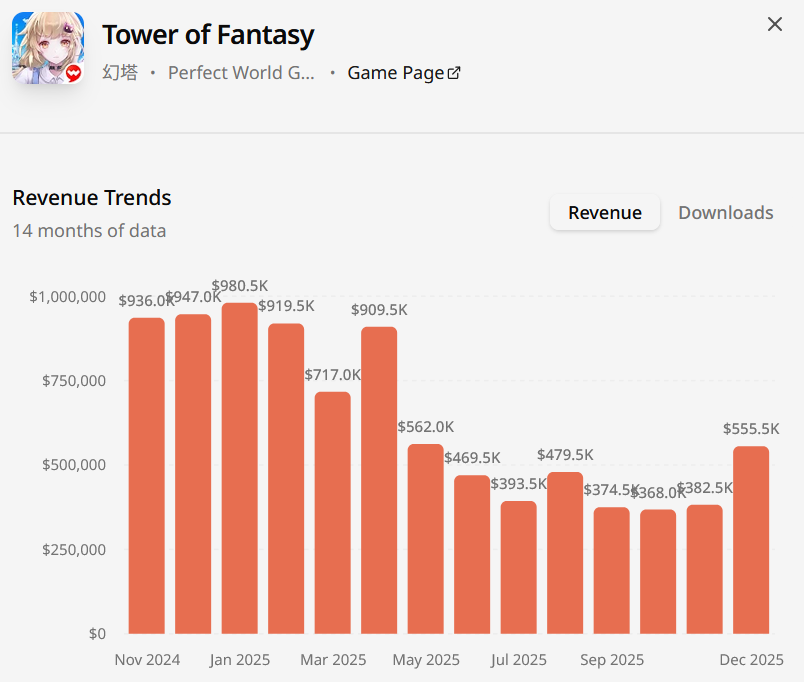Click the Perfect World Games publisher name
This screenshot has width=804, height=682.
point(241,73)
